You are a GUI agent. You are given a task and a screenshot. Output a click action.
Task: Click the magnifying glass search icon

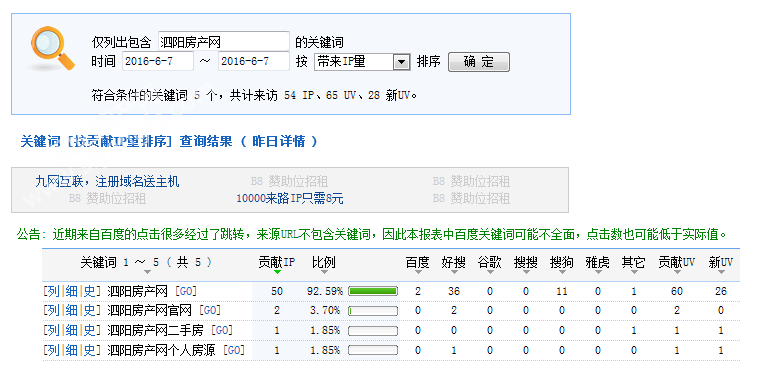point(51,48)
